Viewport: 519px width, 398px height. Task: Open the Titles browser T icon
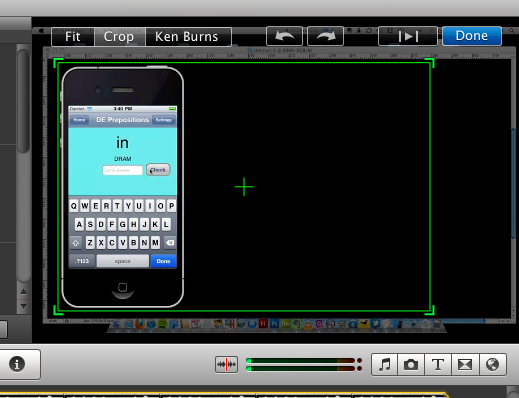coord(438,364)
